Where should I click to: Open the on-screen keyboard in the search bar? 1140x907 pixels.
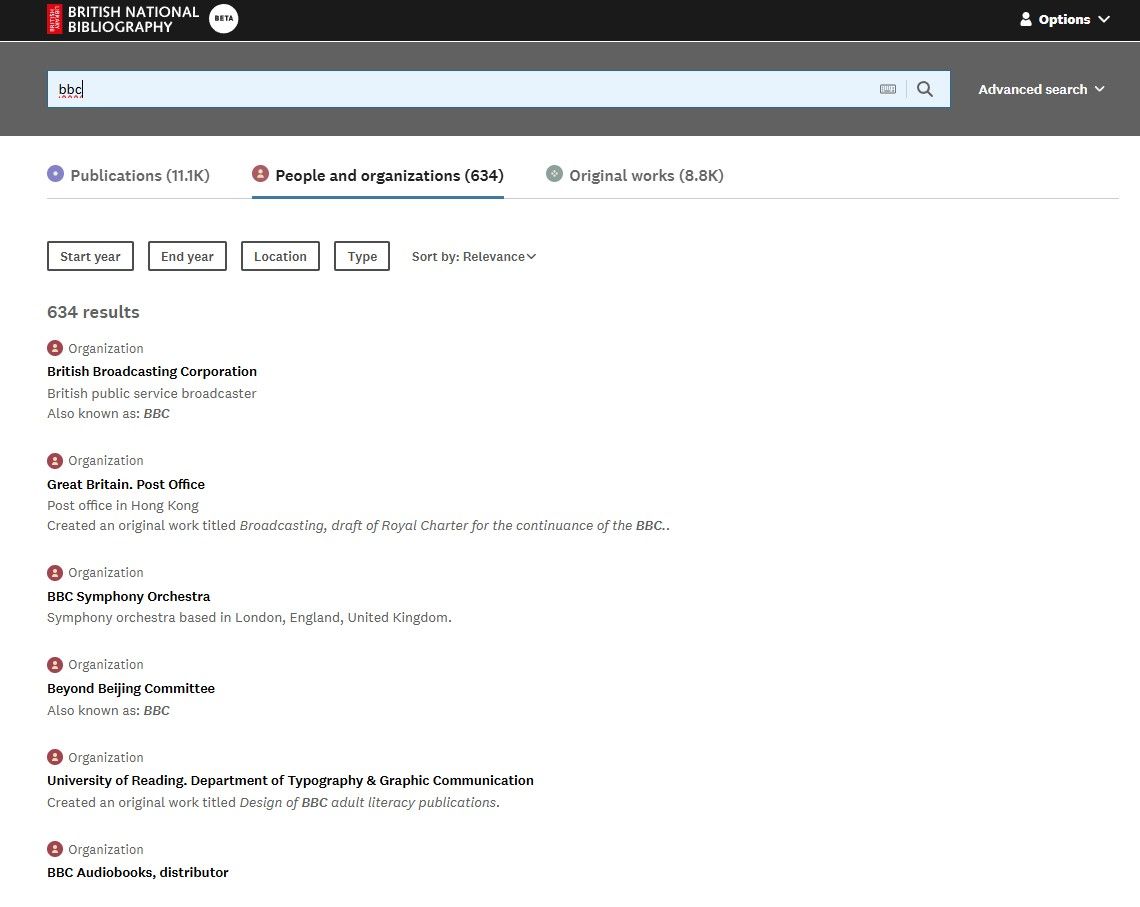point(888,89)
